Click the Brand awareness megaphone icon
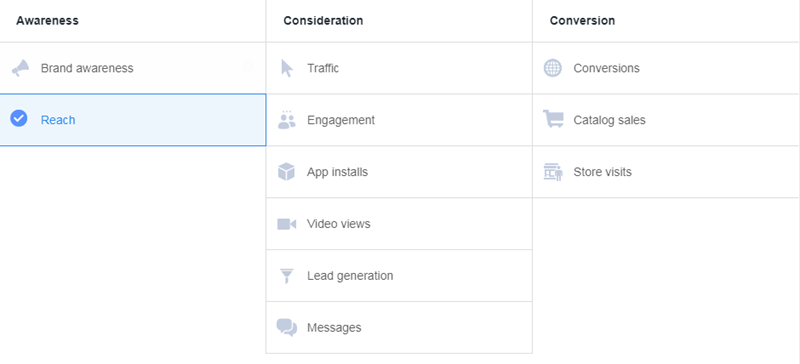 pyautogui.click(x=20, y=68)
